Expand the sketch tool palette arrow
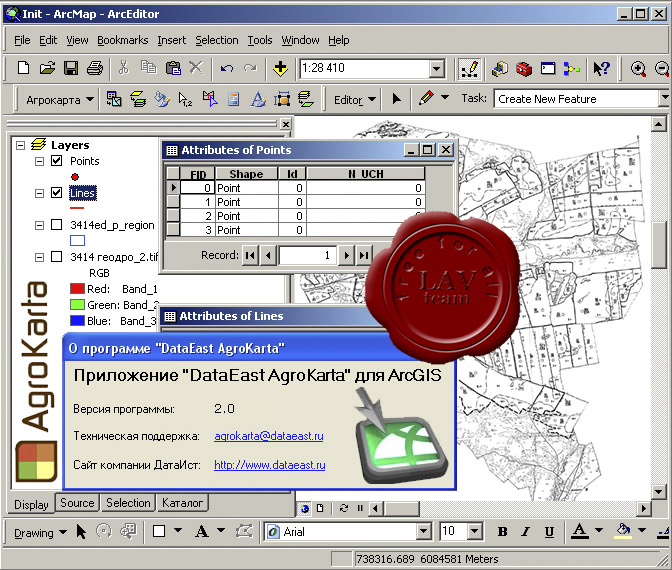Viewport: 672px width, 570px height. click(445, 98)
